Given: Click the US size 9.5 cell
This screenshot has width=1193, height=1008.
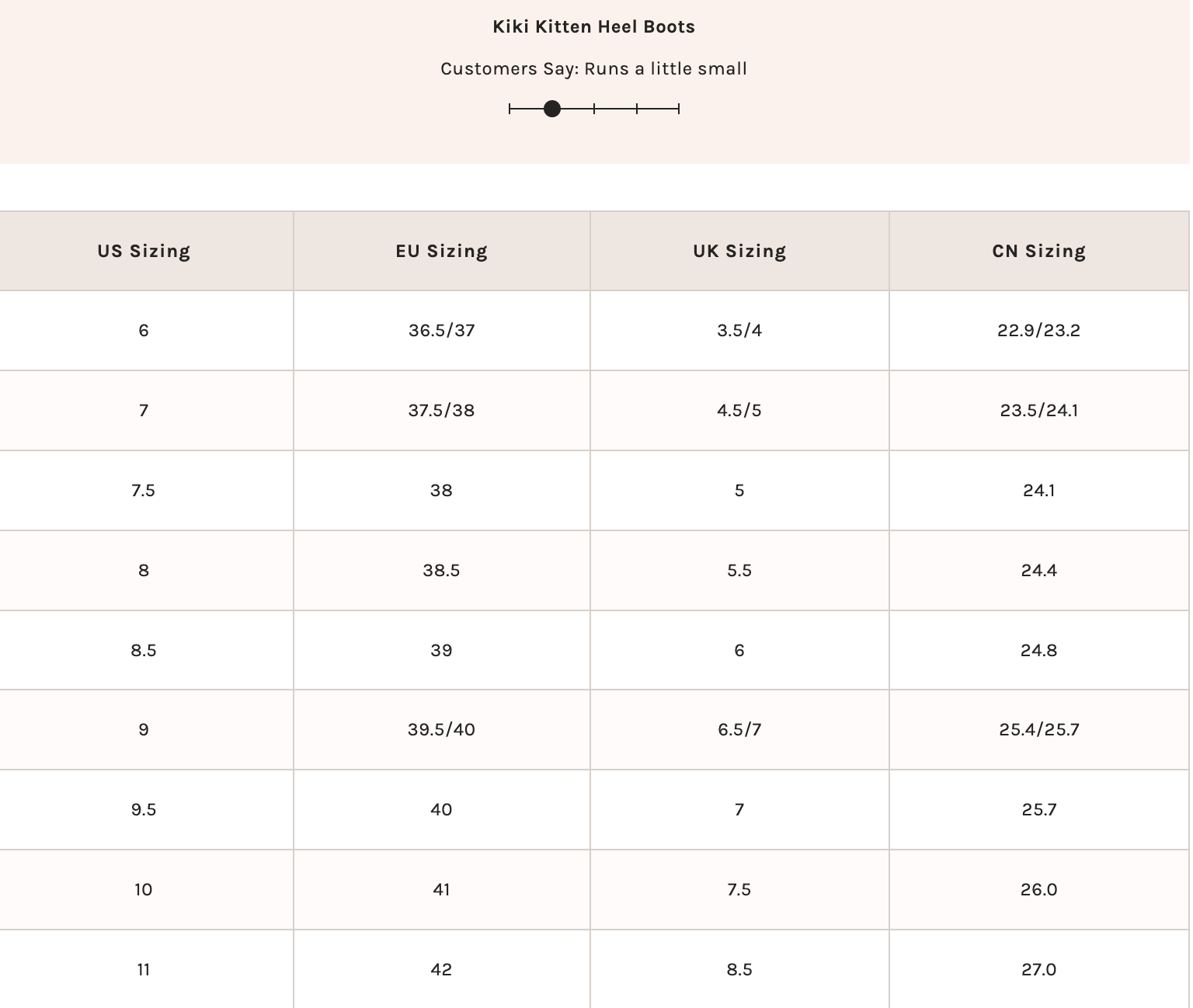Looking at the screenshot, I should [144, 810].
